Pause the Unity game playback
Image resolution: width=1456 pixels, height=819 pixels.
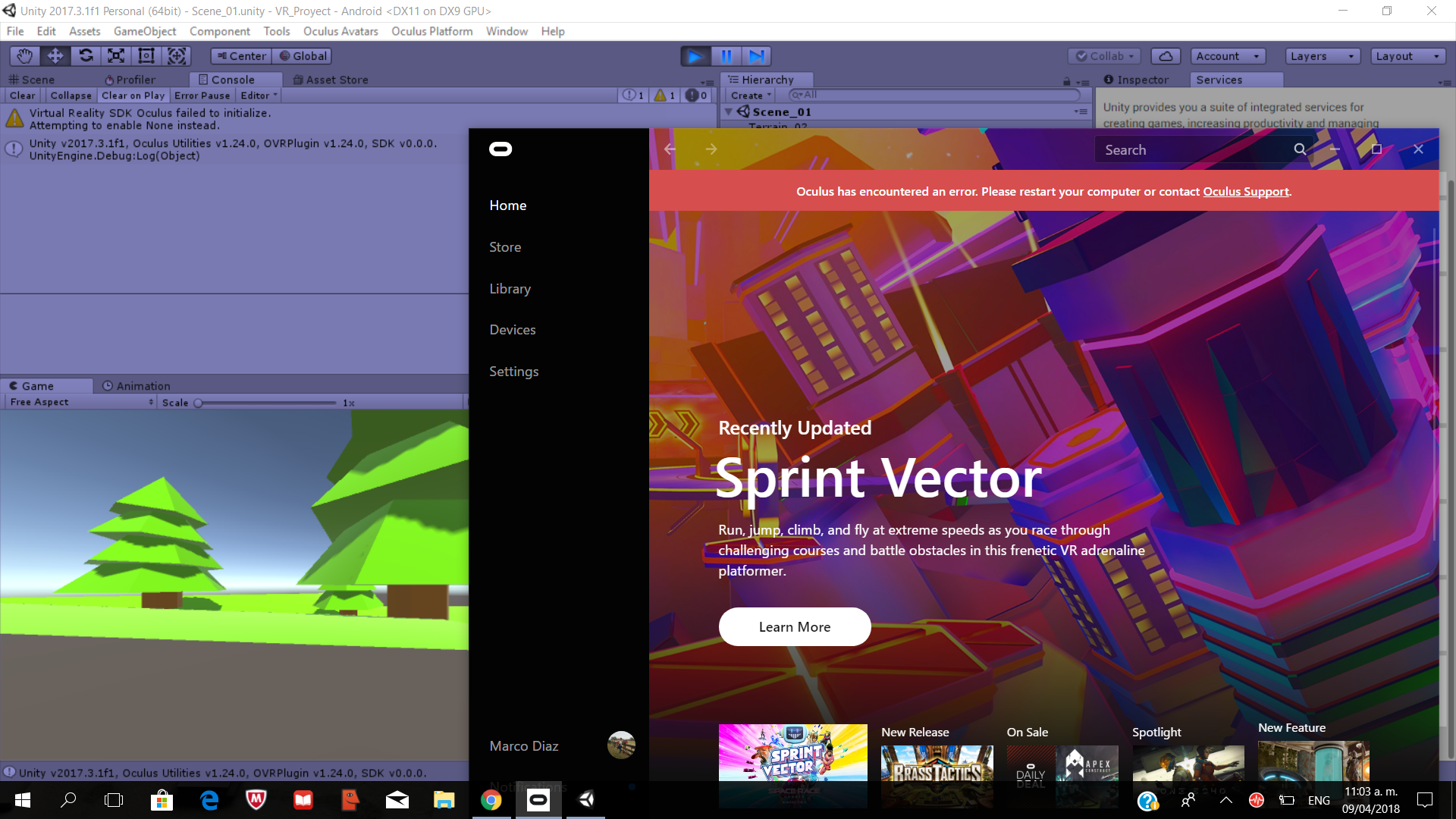pos(726,56)
